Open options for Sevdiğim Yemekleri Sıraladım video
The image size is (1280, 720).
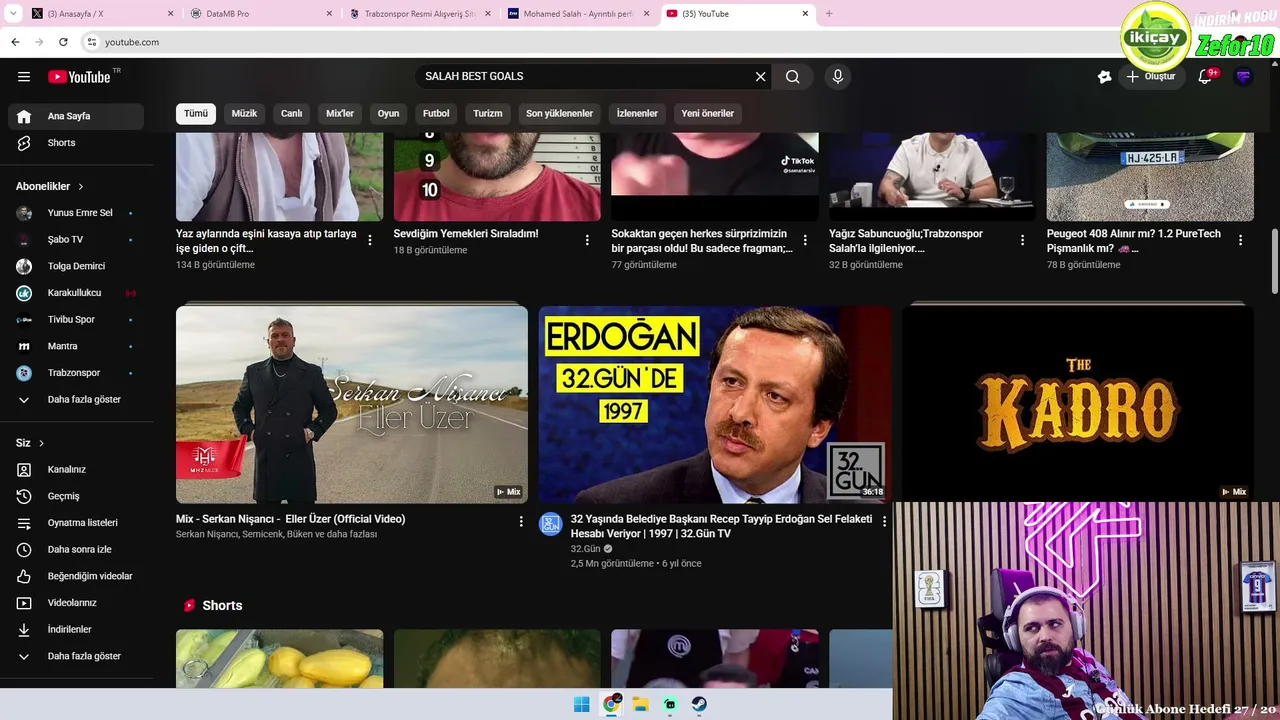[x=587, y=240]
